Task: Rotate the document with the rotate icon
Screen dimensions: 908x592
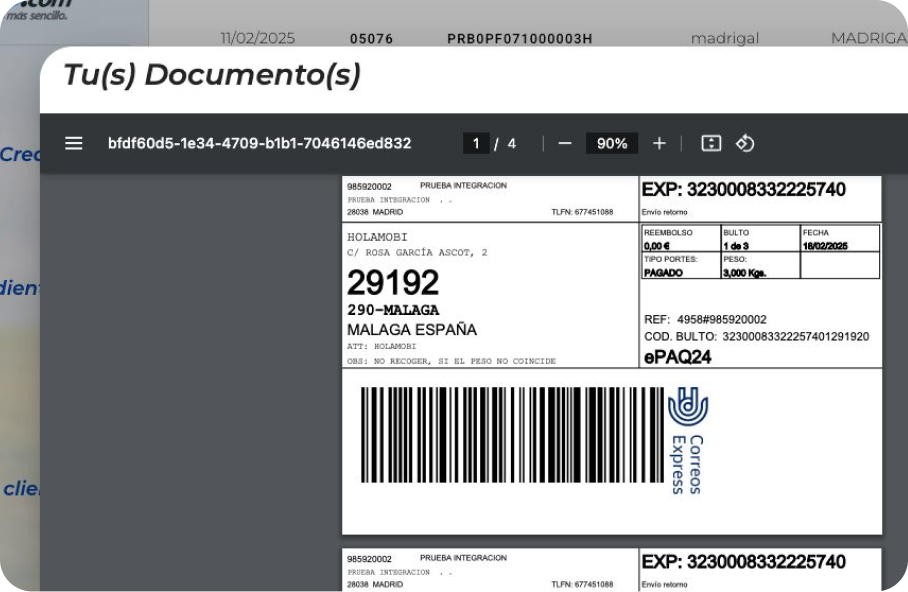Action: point(744,143)
